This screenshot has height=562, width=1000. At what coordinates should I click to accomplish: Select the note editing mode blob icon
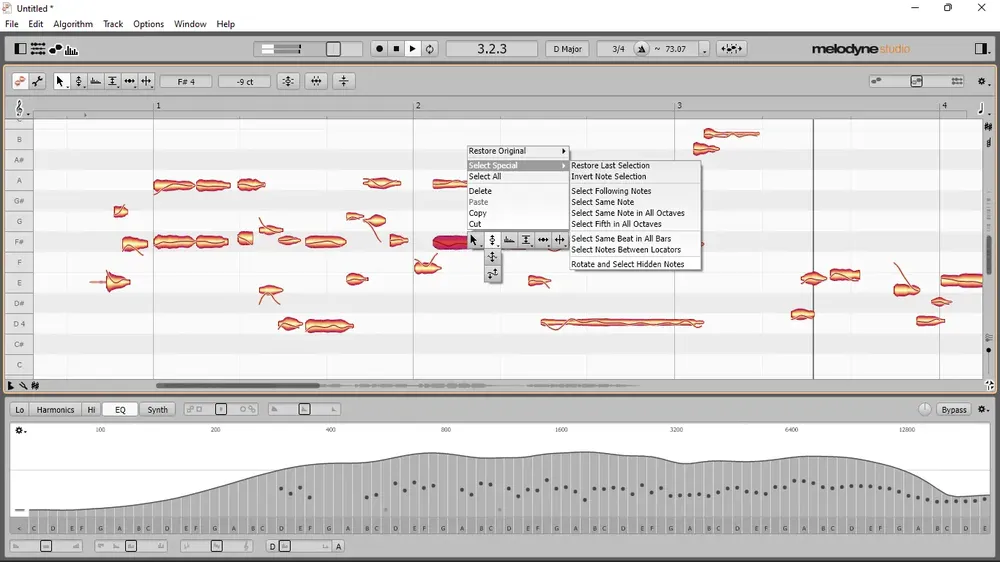20,81
